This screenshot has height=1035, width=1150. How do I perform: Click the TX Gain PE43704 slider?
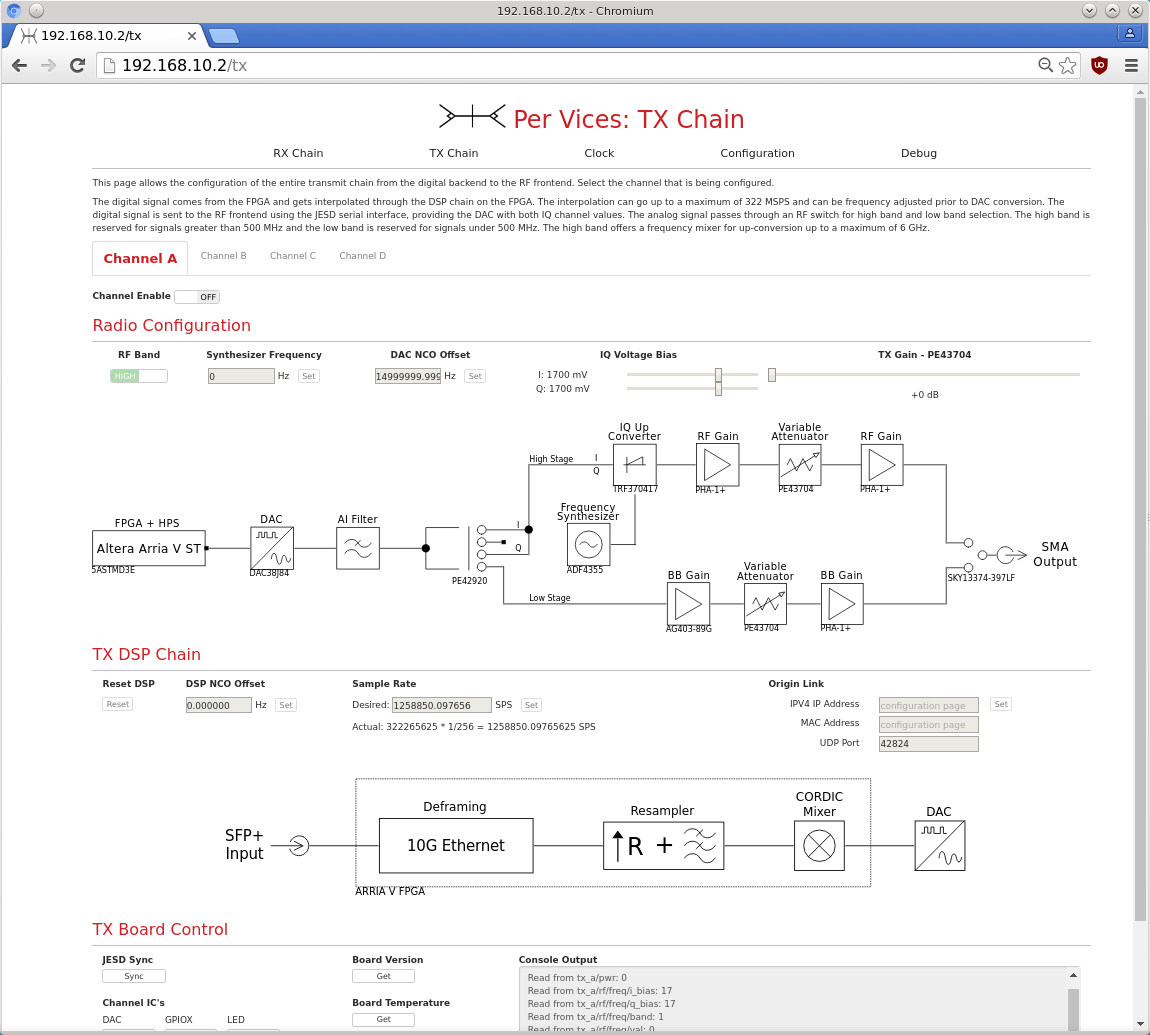tap(924, 375)
